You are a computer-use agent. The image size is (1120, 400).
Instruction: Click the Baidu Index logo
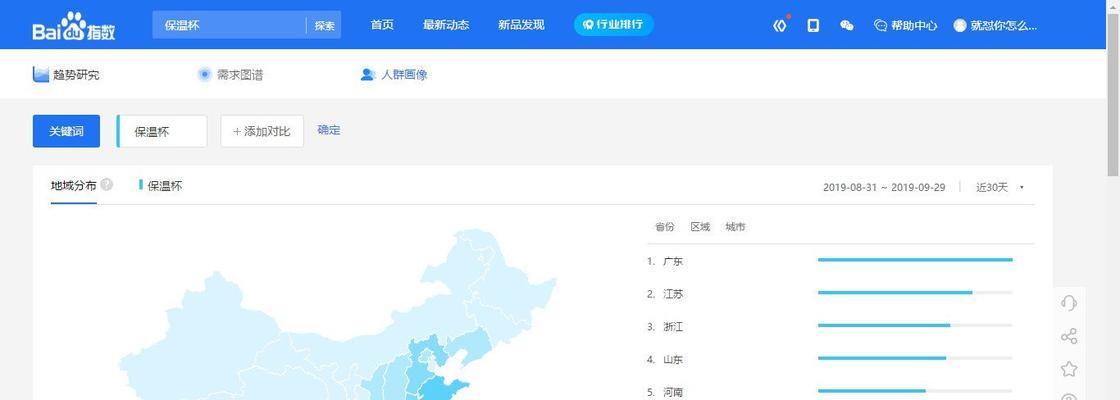point(74,26)
